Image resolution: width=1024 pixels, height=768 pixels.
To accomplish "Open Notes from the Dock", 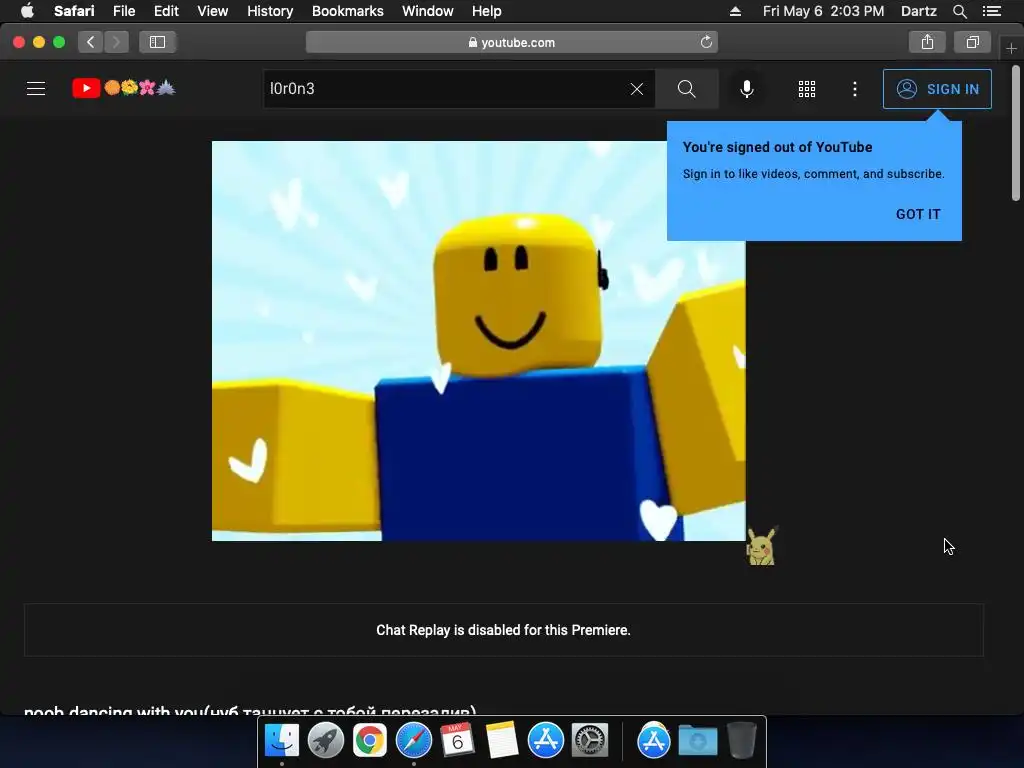I will (502, 740).
